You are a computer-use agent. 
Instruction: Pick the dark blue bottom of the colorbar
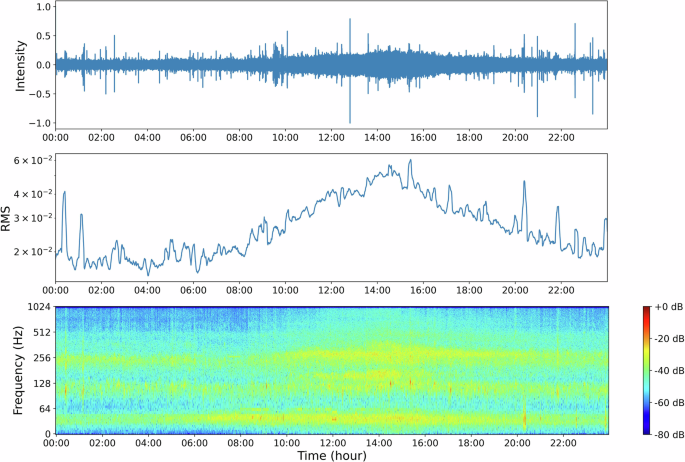647,431
